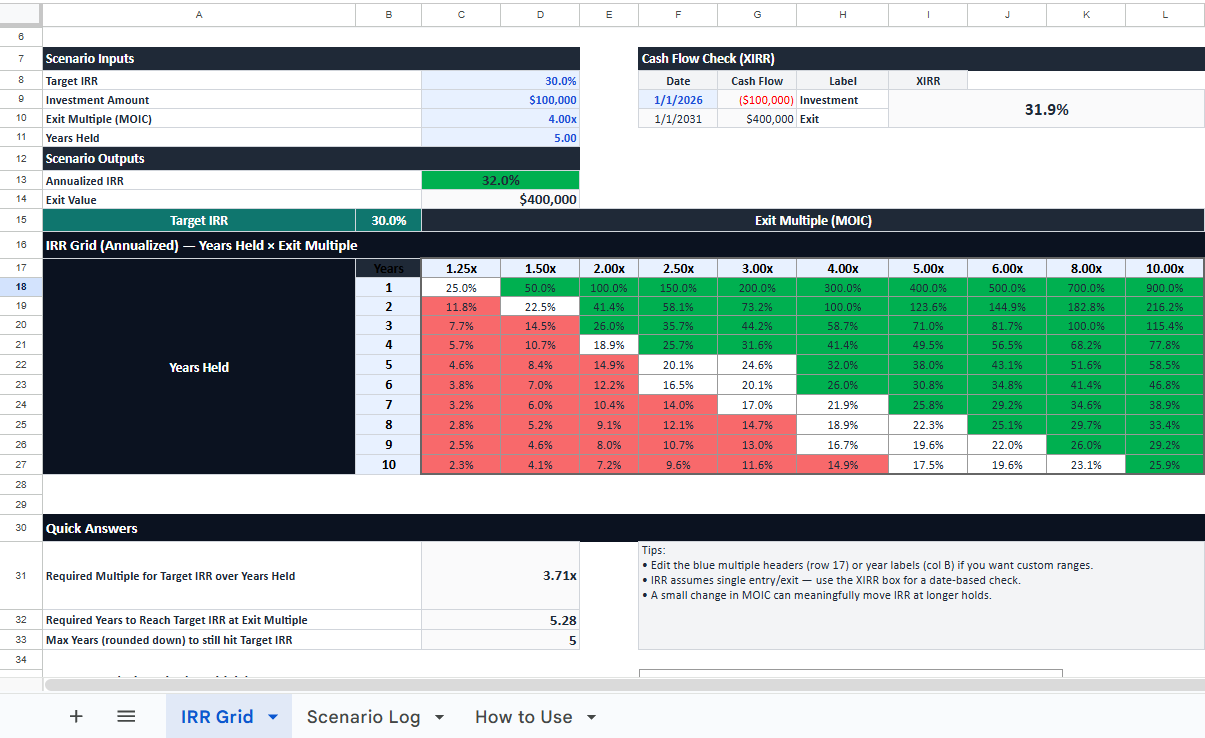Add a new sheet with the plus icon

[76, 716]
